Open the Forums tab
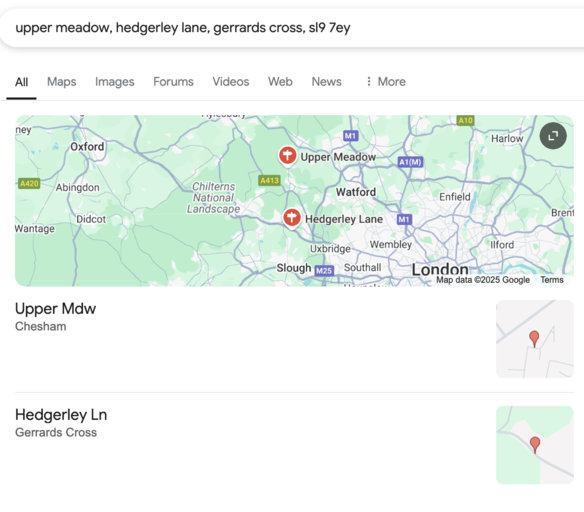The width and height of the screenshot is (584, 512). [174, 82]
